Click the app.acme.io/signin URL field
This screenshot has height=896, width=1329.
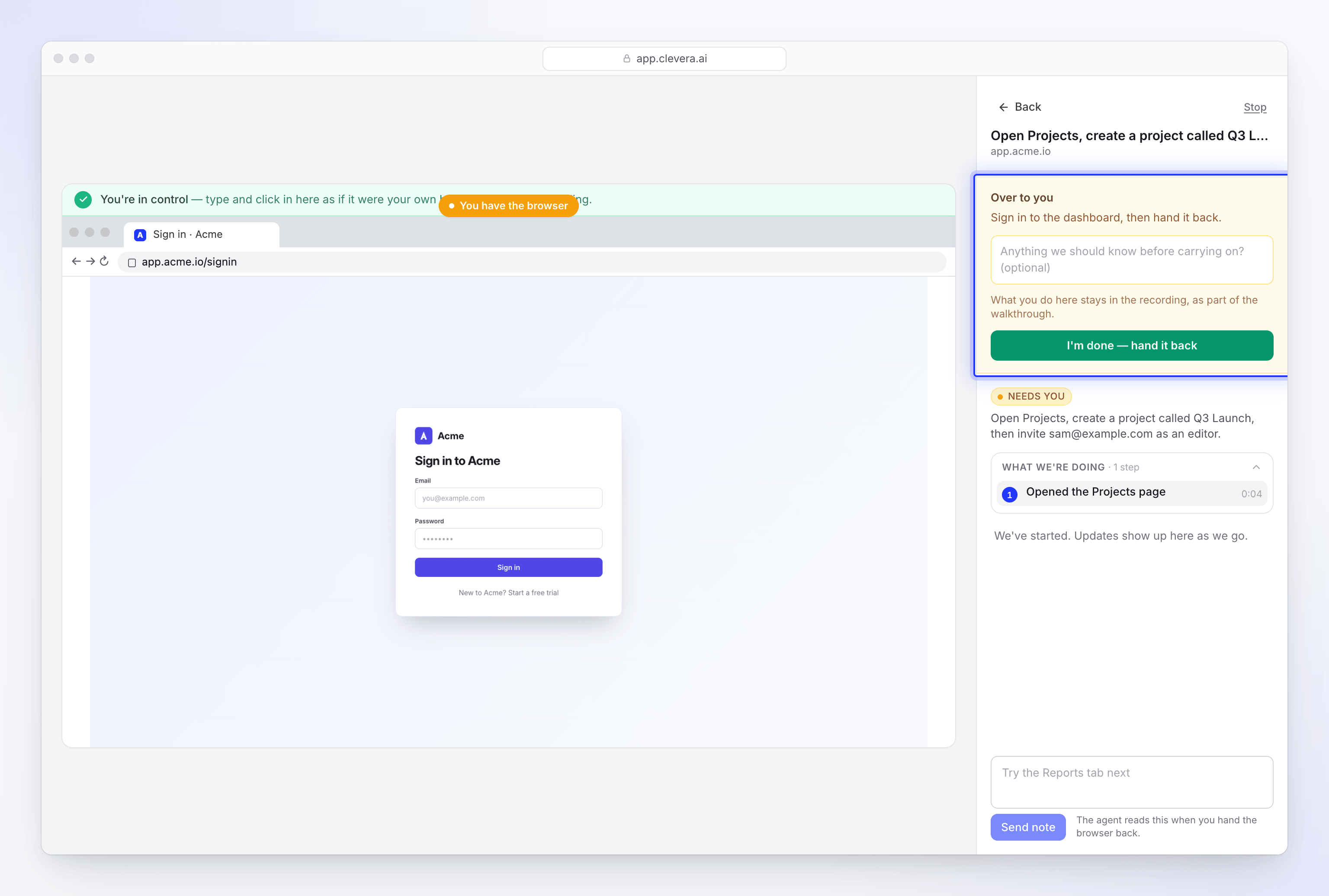(532, 262)
